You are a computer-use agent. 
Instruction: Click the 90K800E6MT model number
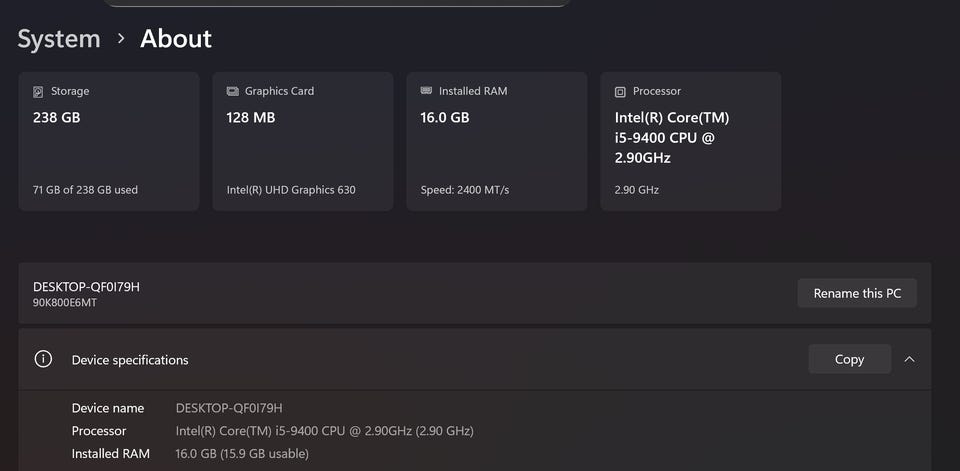pos(65,302)
